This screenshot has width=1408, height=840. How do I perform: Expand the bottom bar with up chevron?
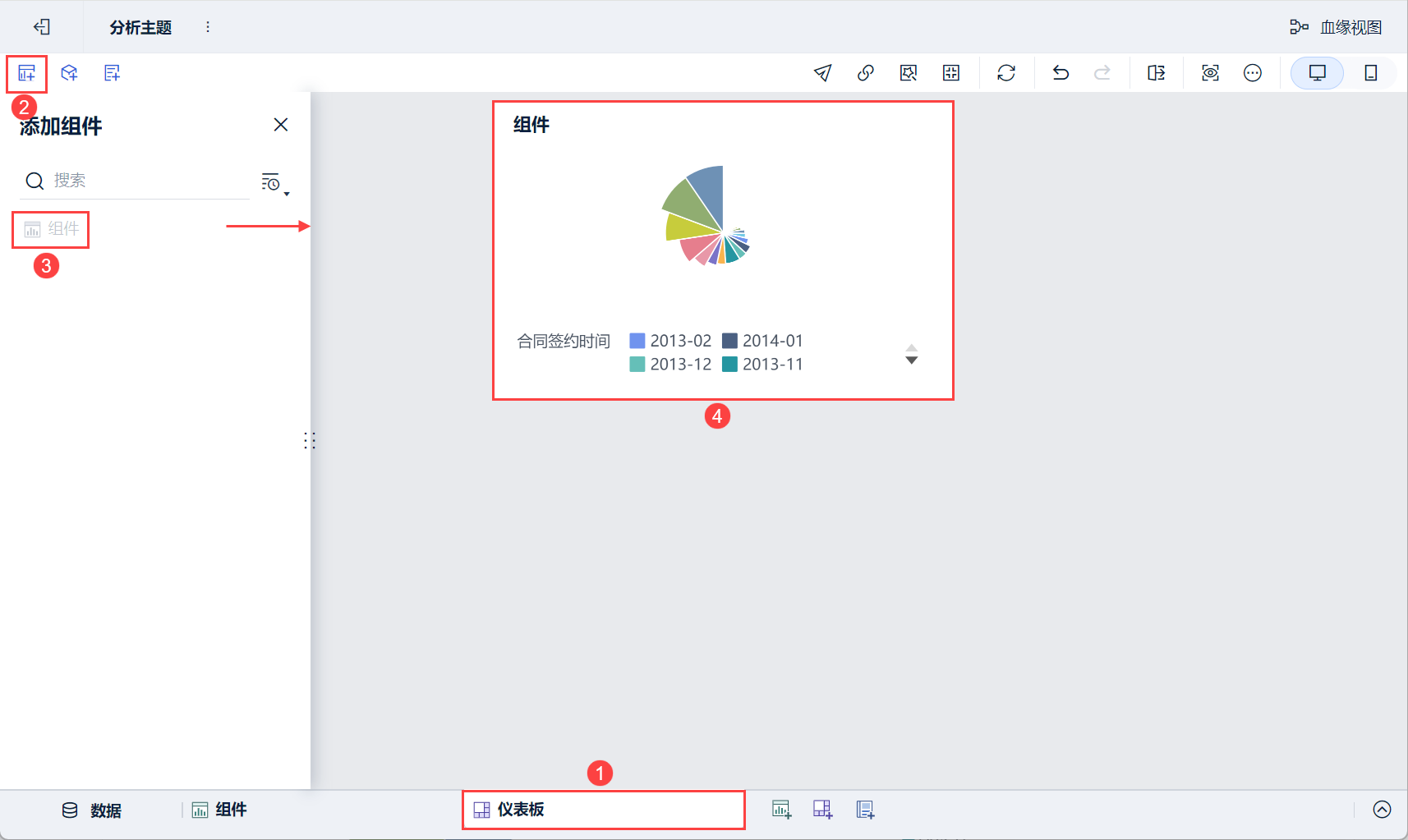1382,810
